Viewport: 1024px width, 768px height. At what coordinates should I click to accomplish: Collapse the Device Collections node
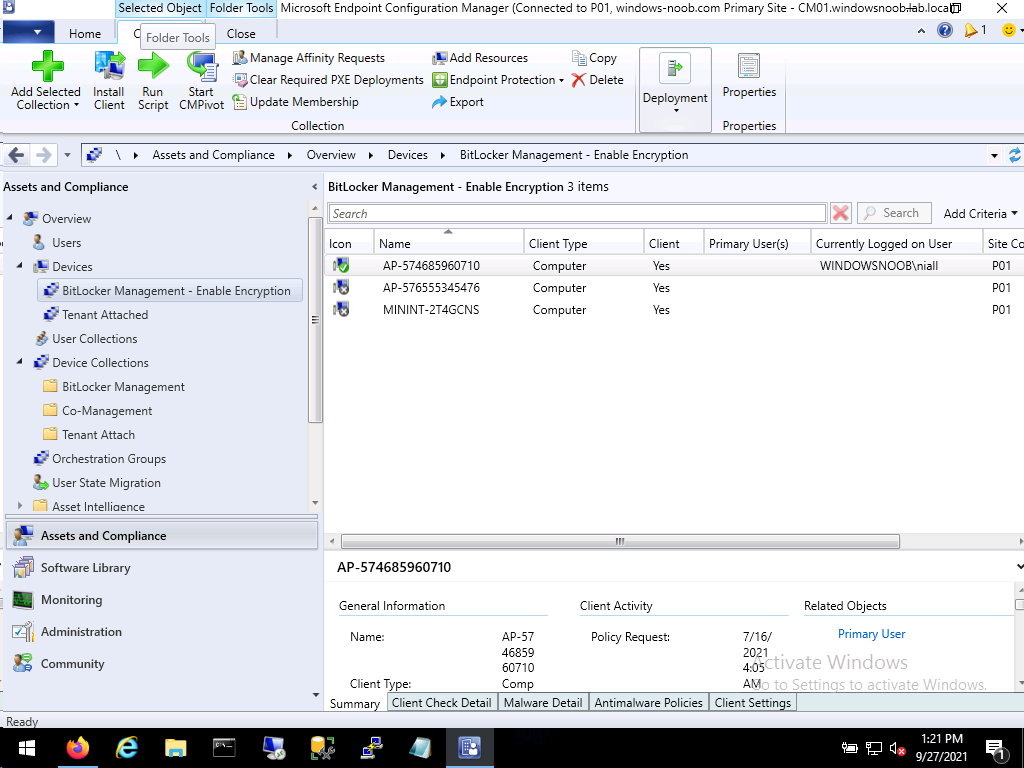coord(20,361)
